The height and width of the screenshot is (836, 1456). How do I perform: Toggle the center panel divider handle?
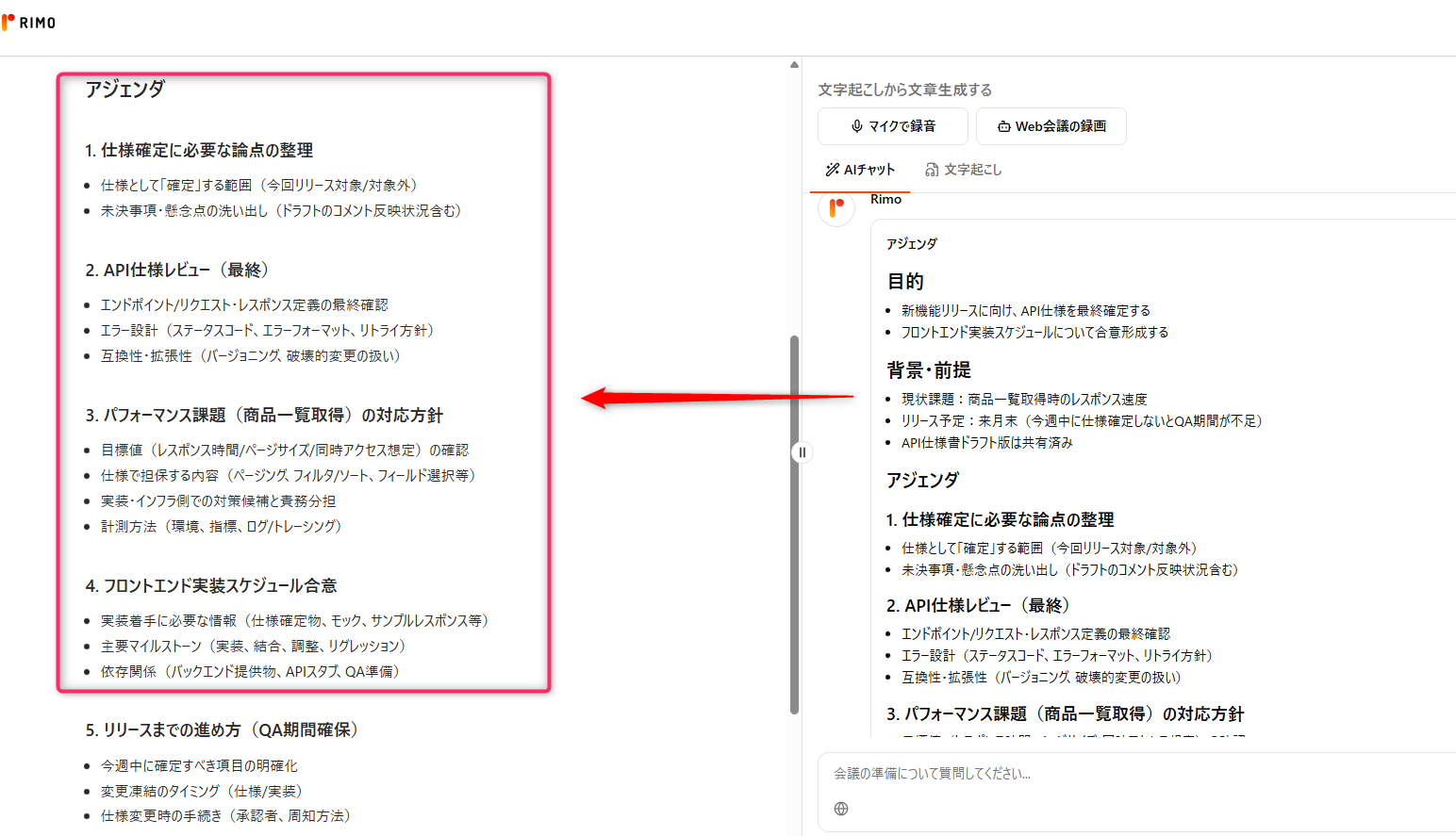[x=801, y=452]
